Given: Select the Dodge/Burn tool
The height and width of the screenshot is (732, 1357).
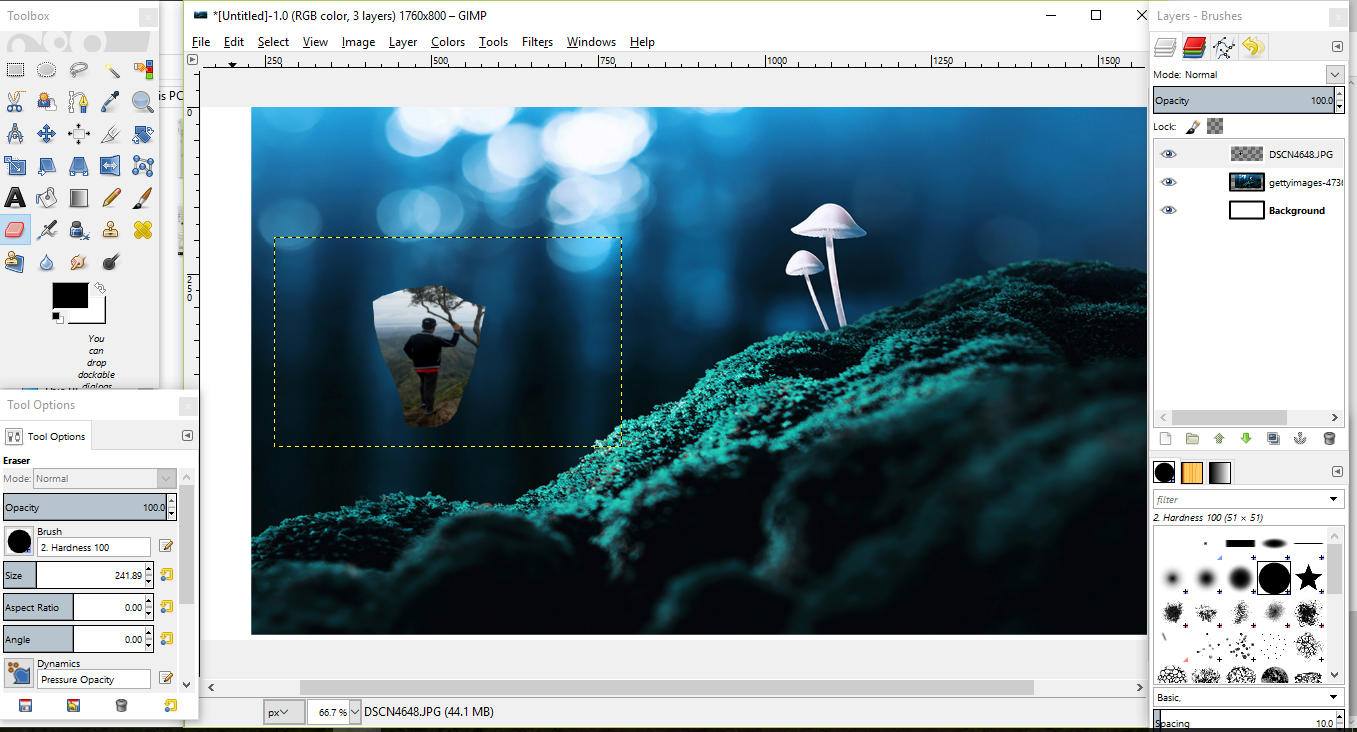Looking at the screenshot, I should (x=111, y=262).
